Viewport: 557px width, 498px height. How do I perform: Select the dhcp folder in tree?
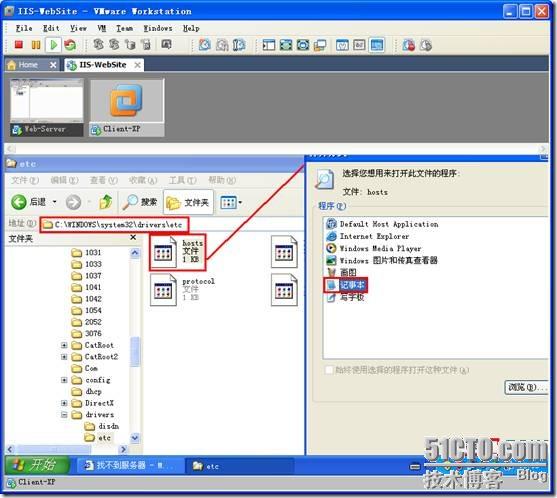[x=87, y=391]
